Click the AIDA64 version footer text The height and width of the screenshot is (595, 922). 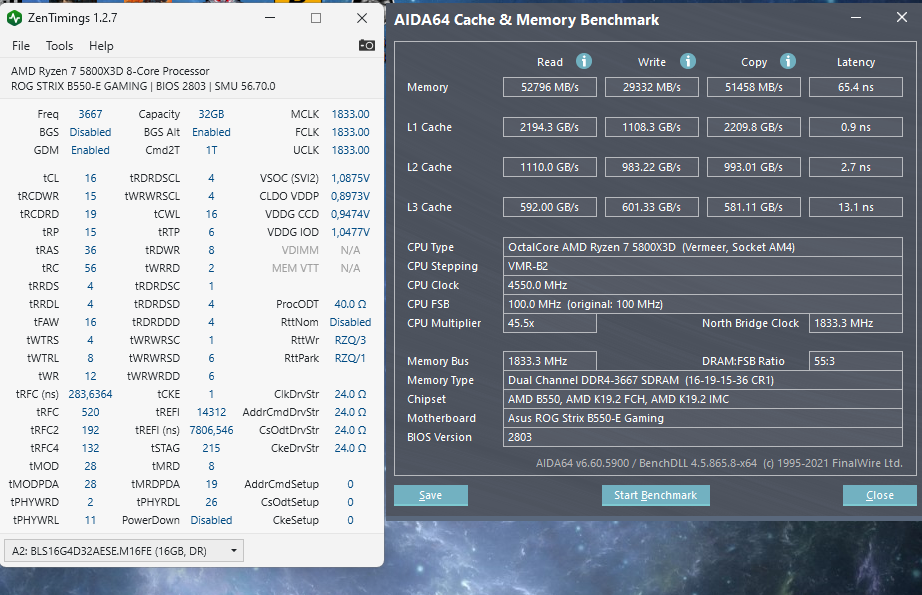(x=719, y=463)
